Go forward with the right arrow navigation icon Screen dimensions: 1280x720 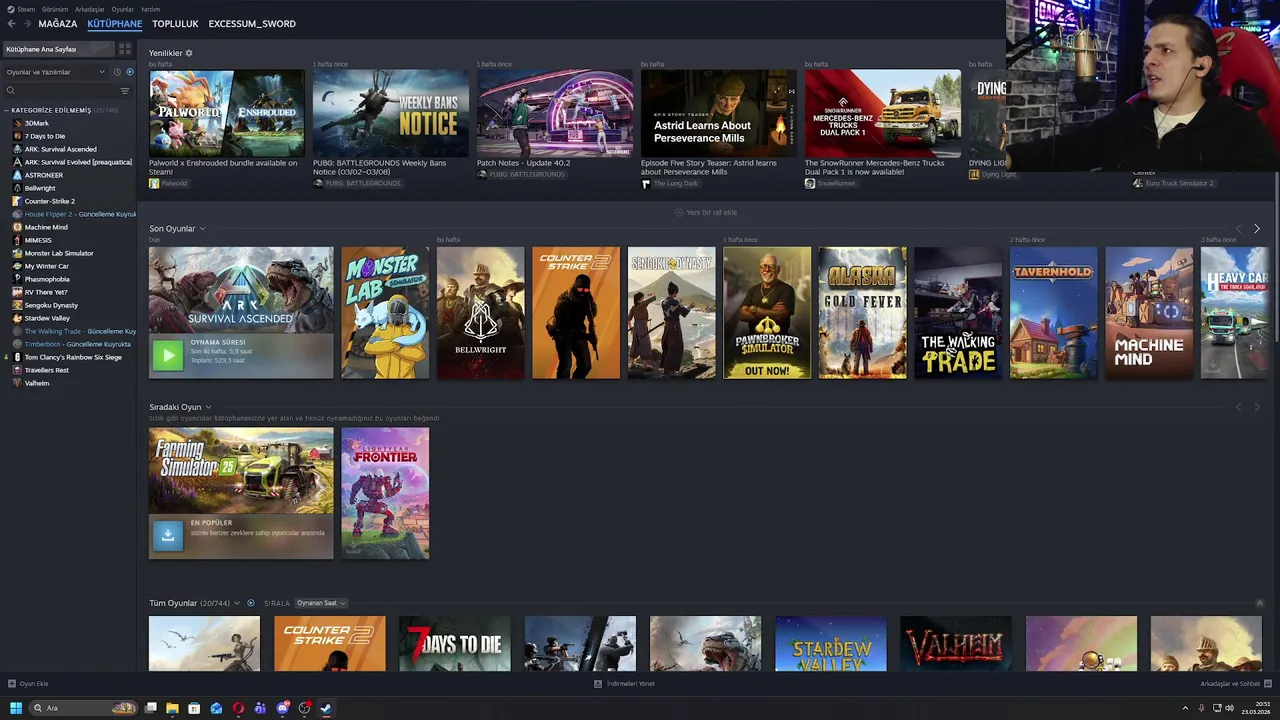26,24
